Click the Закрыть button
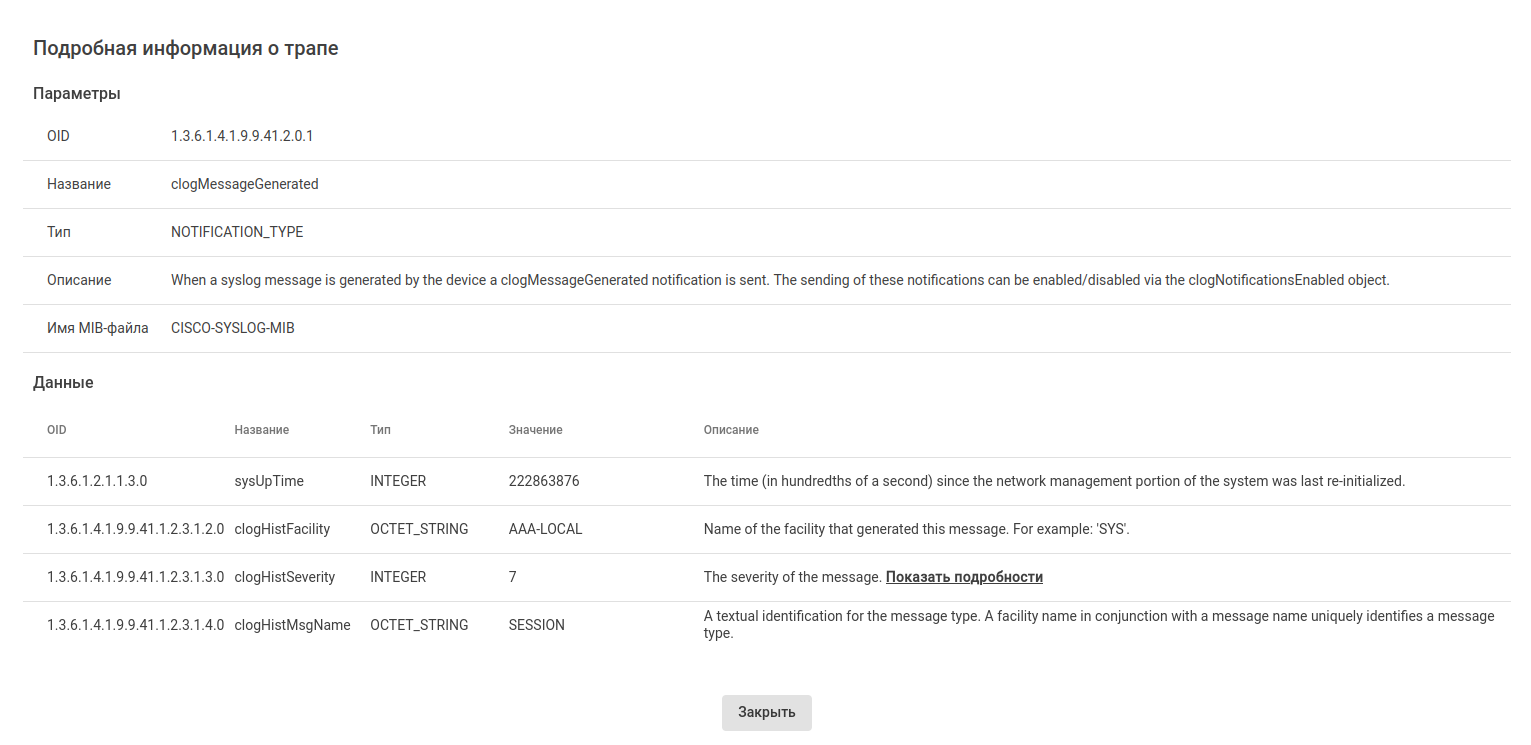This screenshot has width=1531, height=745. [x=766, y=713]
